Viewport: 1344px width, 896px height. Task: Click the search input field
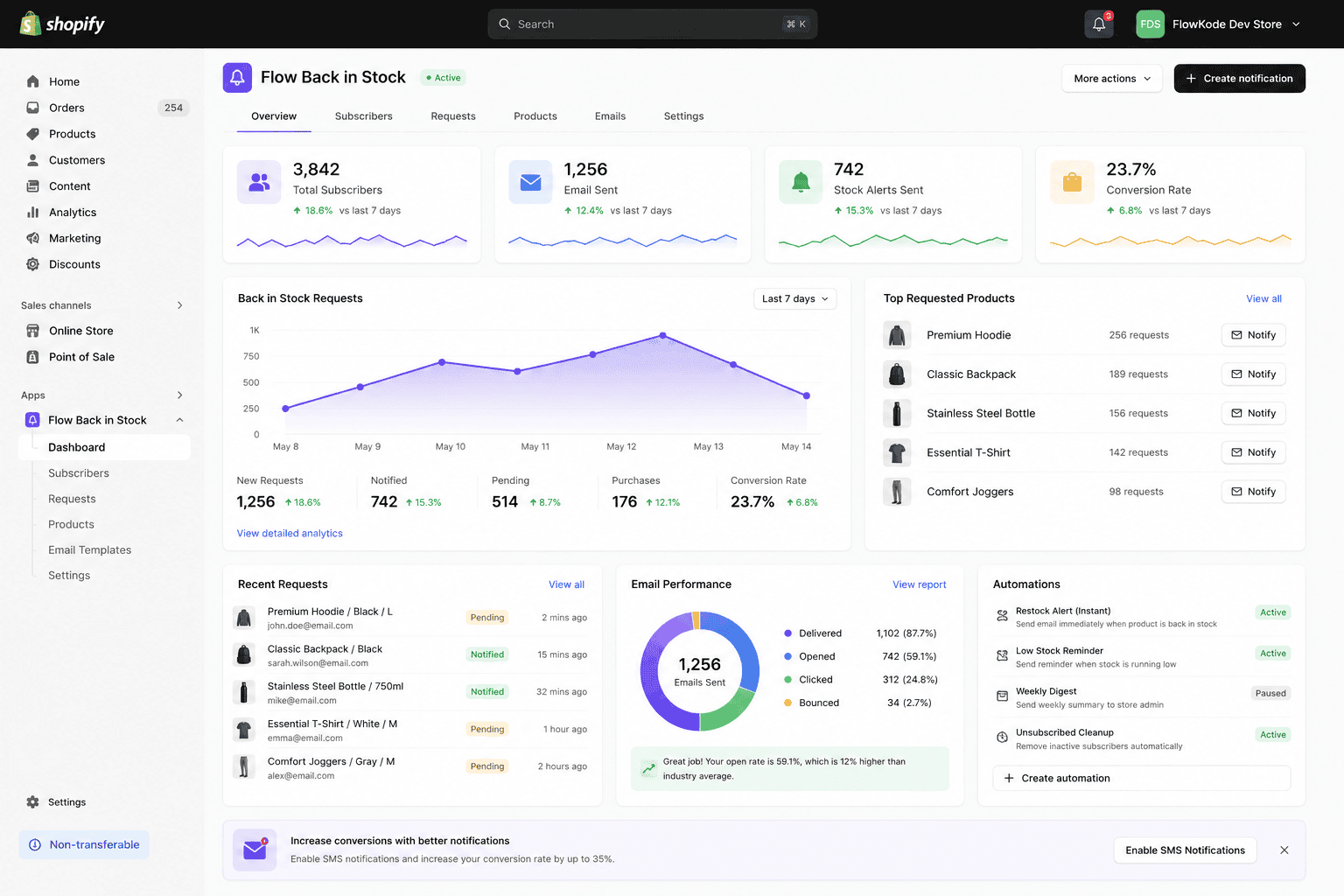pyautogui.click(x=653, y=24)
